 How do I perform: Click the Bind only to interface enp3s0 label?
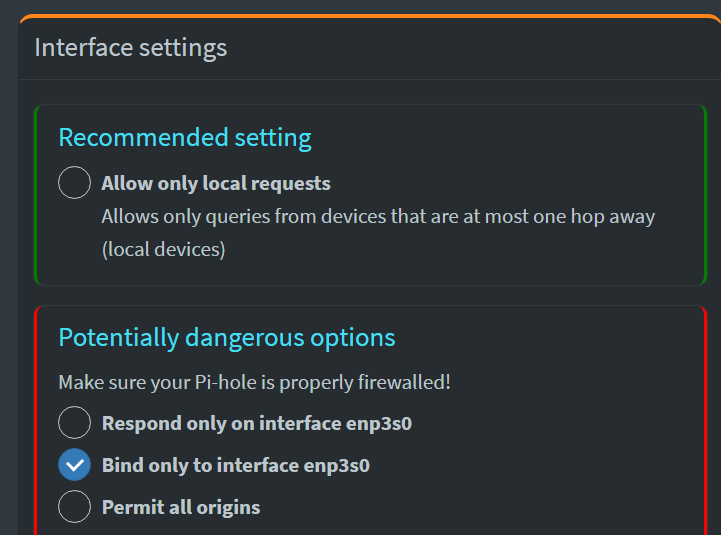[235, 465]
